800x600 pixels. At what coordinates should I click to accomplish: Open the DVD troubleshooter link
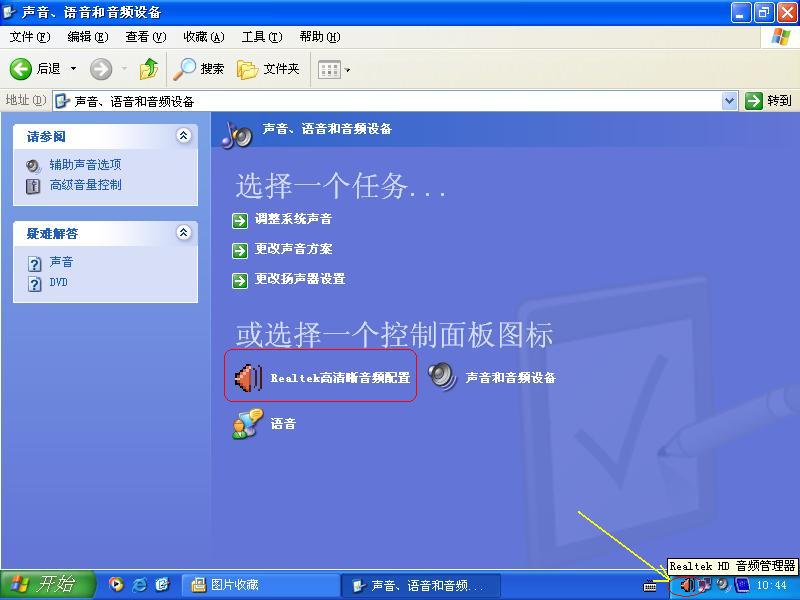[58, 282]
